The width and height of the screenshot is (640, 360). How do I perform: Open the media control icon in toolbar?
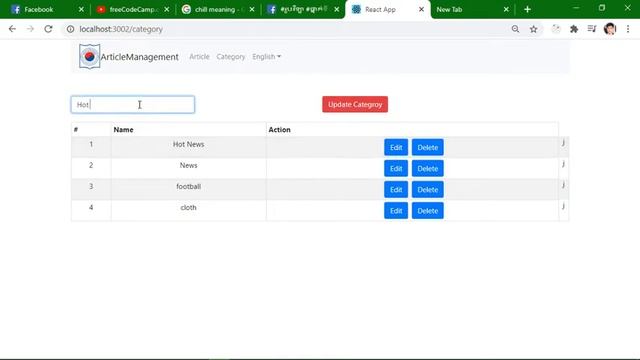tap(592, 29)
